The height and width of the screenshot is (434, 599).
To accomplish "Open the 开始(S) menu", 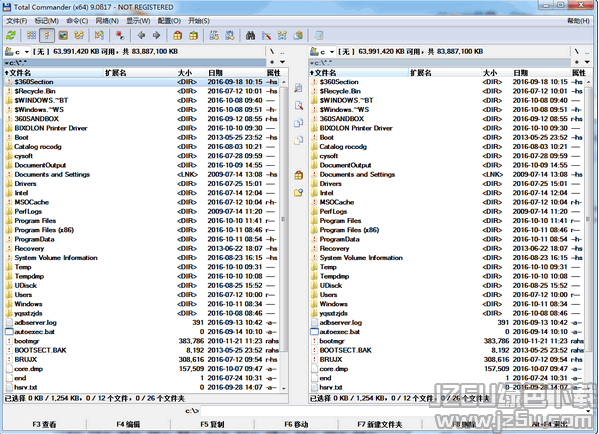I will (199, 21).
